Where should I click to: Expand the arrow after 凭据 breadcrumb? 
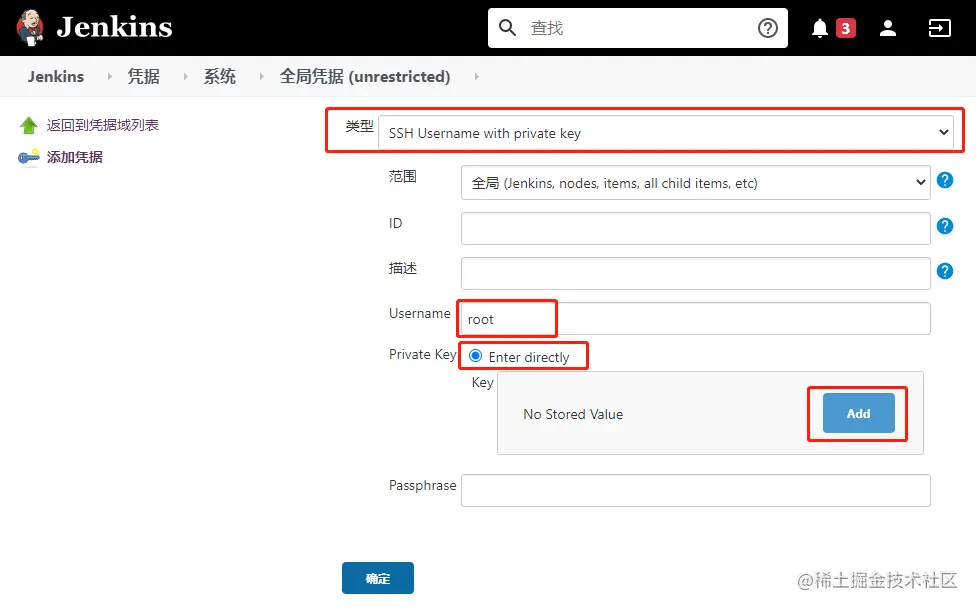click(x=185, y=77)
